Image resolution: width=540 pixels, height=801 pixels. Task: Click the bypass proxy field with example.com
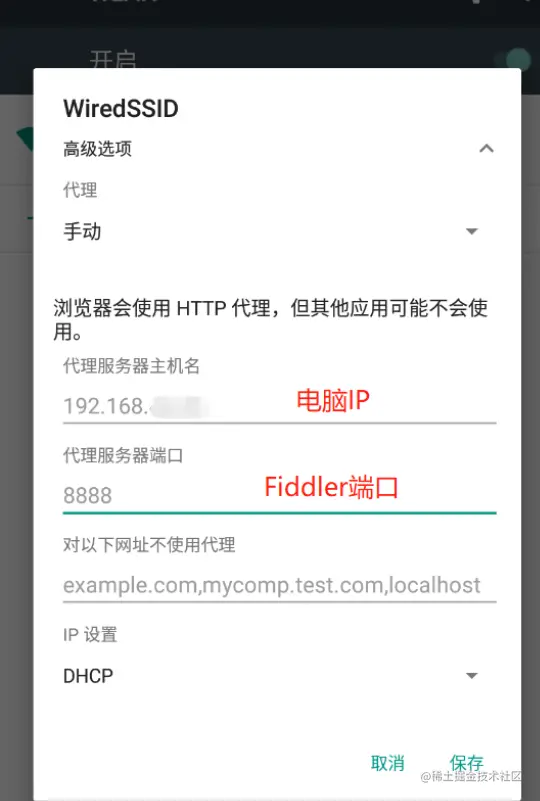[x=279, y=585]
